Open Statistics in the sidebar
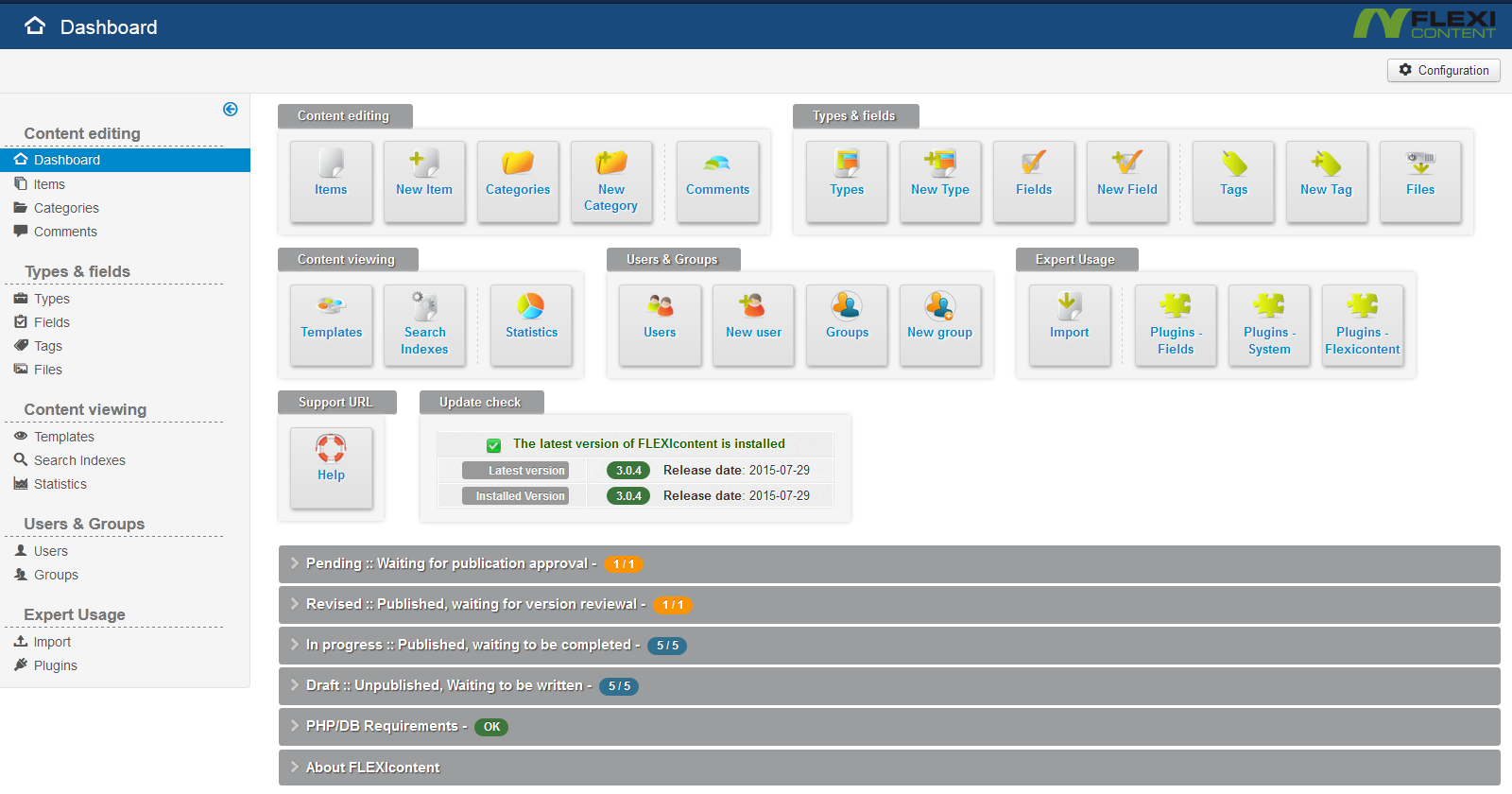Screen dimensions: 1512x794 point(60,484)
